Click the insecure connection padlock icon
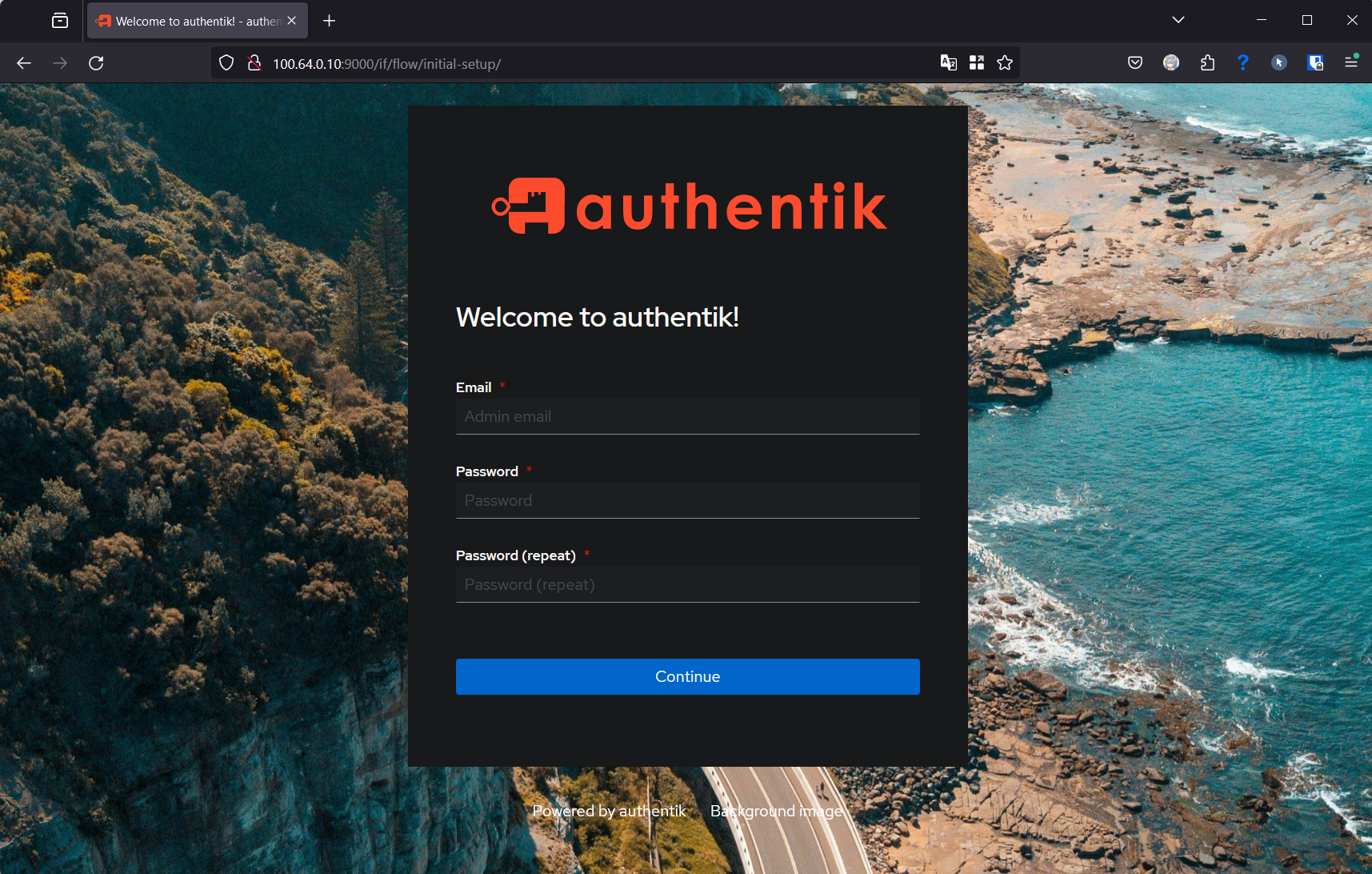This screenshot has width=1372, height=874. tap(254, 63)
